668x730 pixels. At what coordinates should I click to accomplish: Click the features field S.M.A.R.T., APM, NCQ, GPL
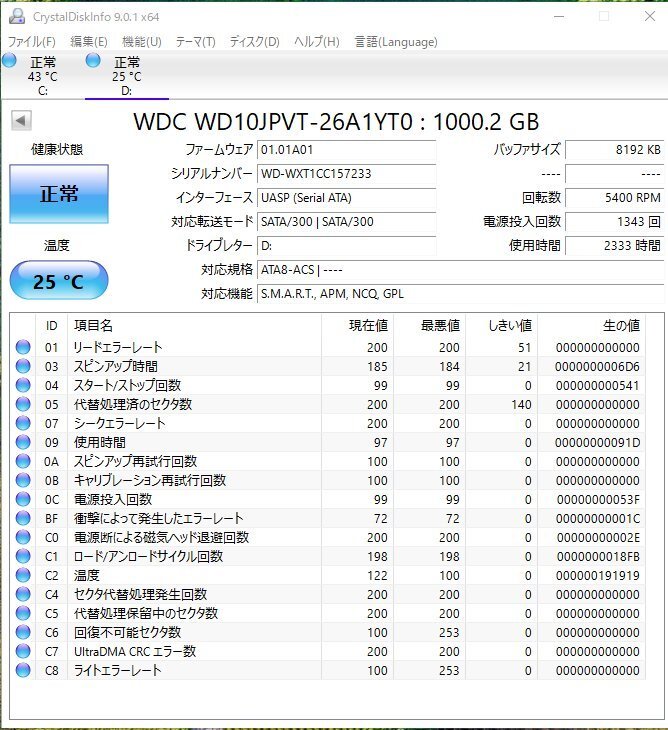click(x=460, y=293)
